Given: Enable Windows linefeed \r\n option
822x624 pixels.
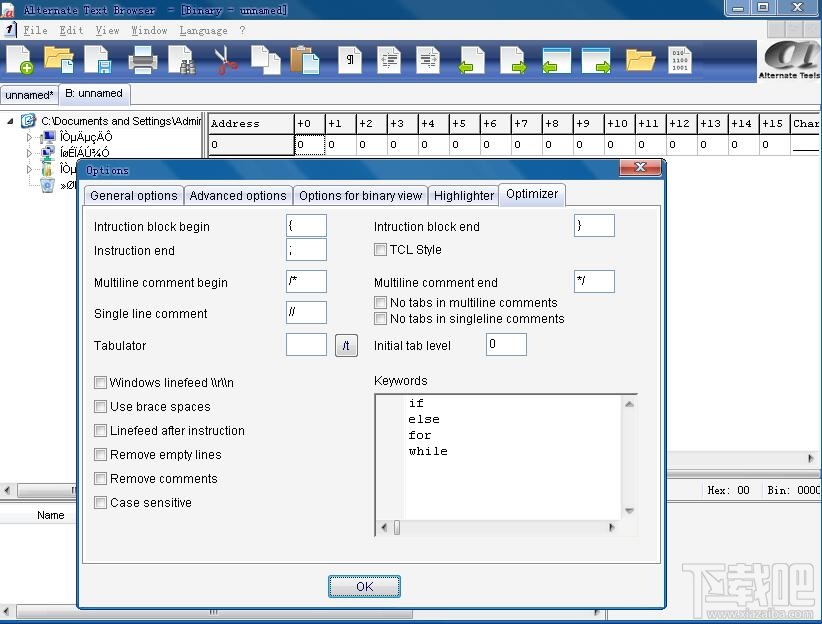Looking at the screenshot, I should tap(100, 382).
